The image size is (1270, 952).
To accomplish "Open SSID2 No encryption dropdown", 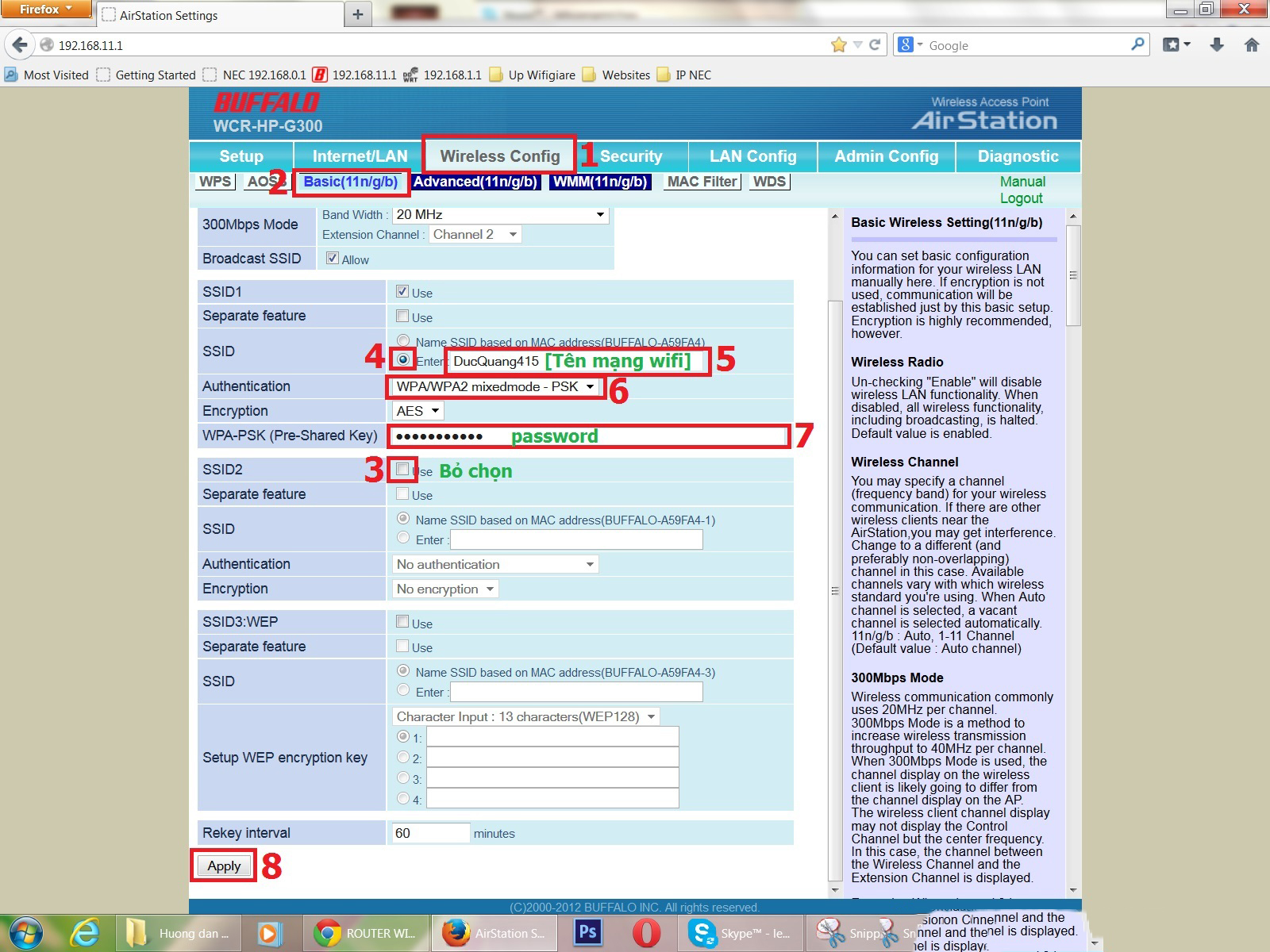I will pos(445,589).
